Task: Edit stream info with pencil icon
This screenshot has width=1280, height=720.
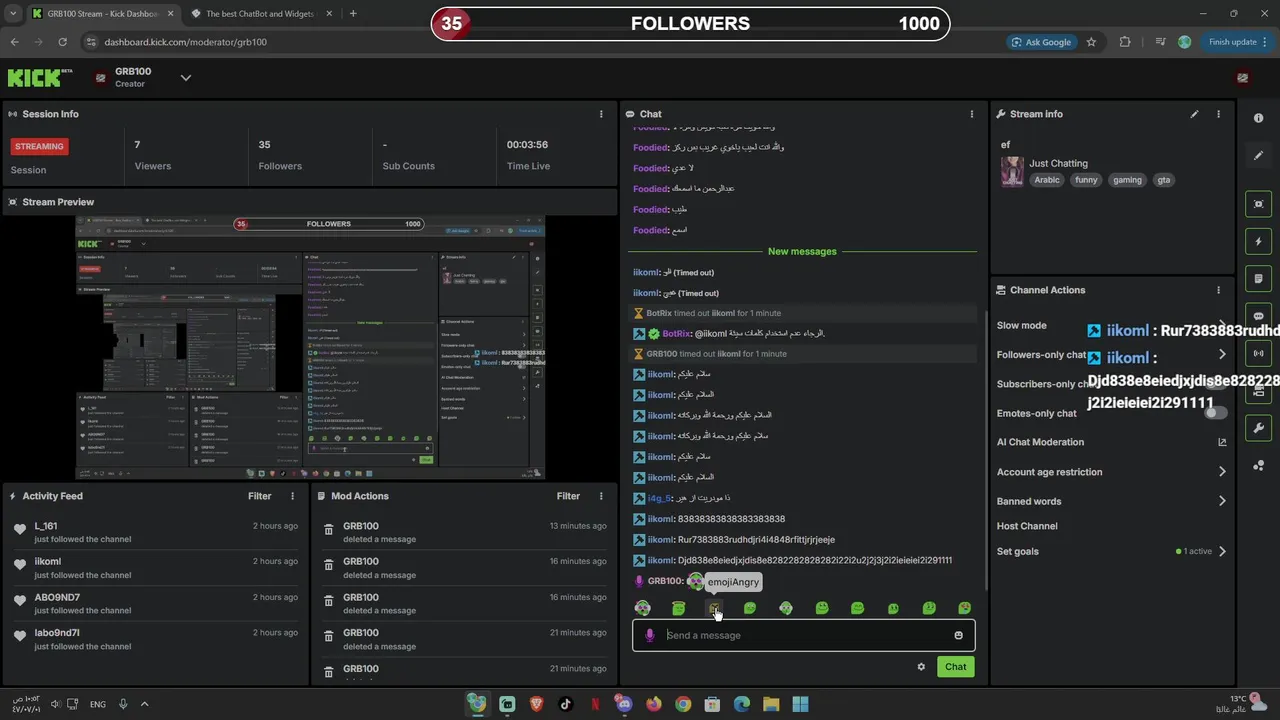Action: [x=1194, y=114]
